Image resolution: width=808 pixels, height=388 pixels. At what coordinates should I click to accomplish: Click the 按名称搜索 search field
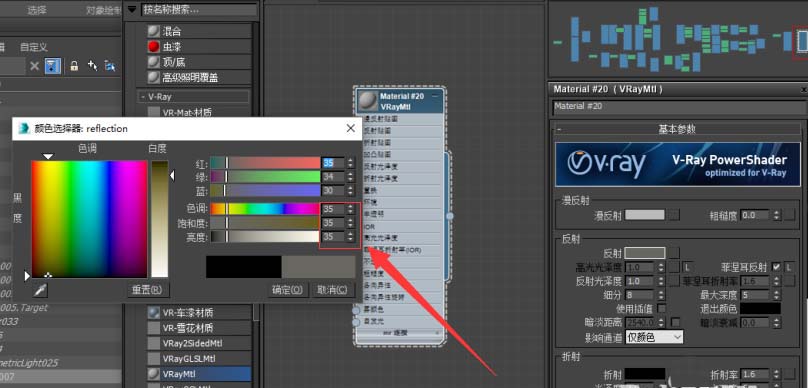point(198,9)
